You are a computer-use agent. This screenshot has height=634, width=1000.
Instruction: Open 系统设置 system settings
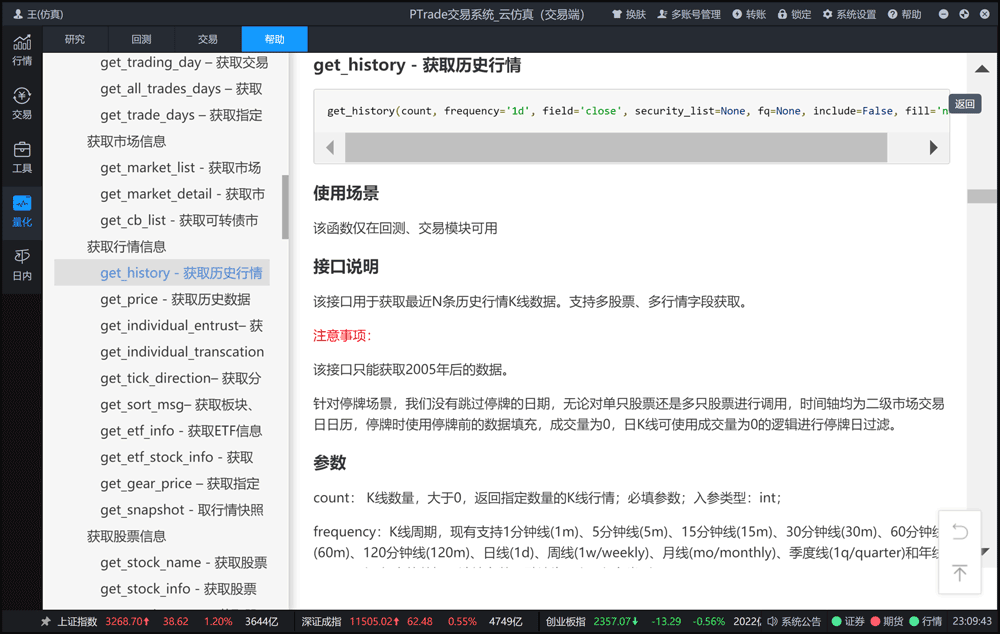pos(849,14)
